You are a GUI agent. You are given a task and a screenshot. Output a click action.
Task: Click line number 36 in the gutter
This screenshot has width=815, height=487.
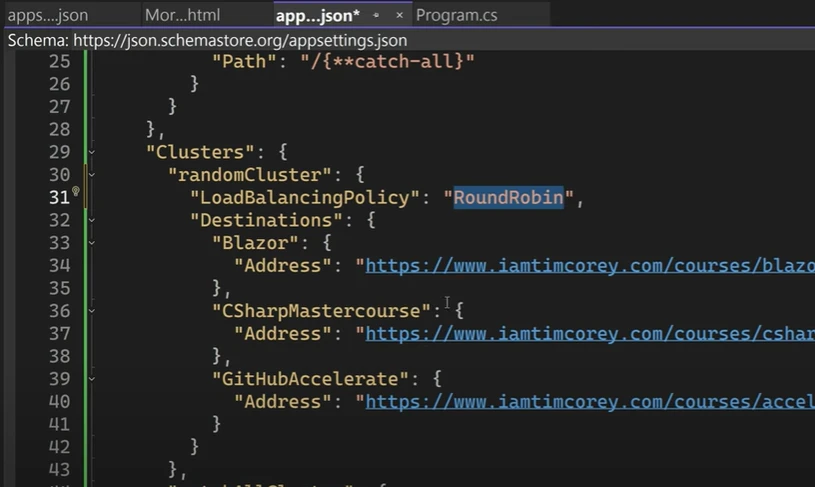59,311
